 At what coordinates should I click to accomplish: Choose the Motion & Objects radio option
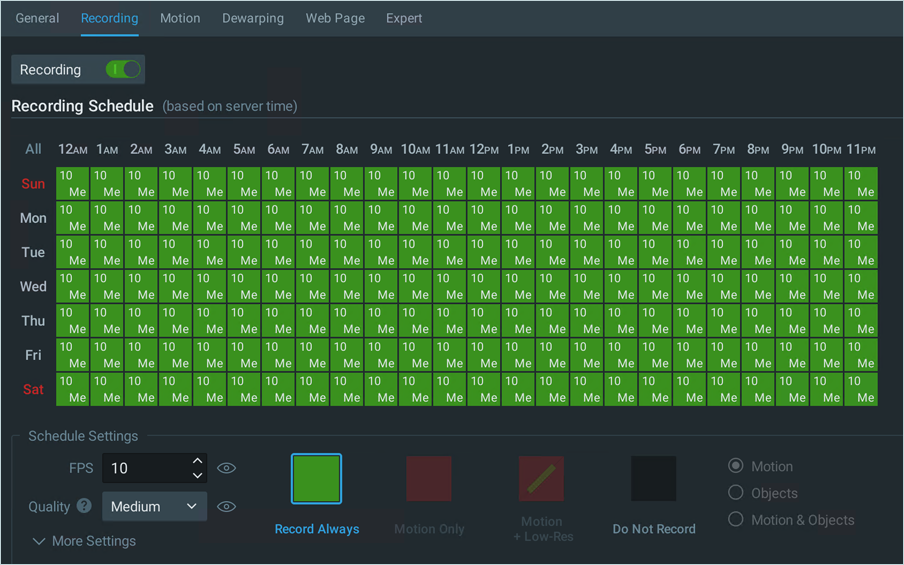(x=736, y=520)
